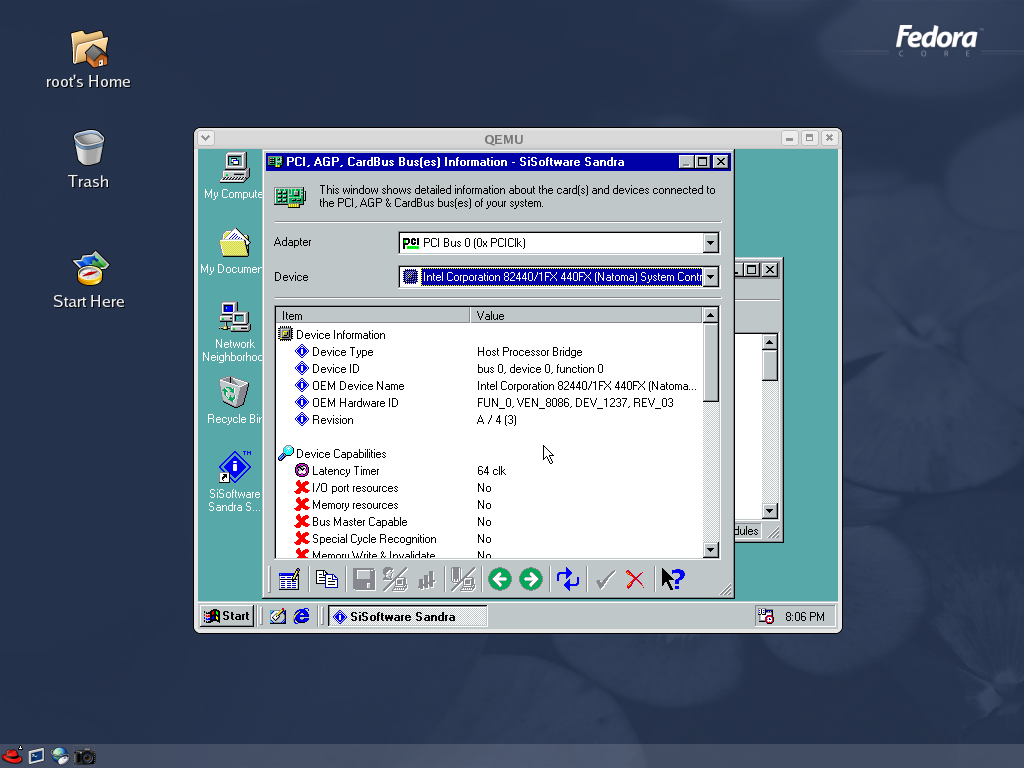
Task: Select the Bus Master Capable row
Action: tap(490, 521)
